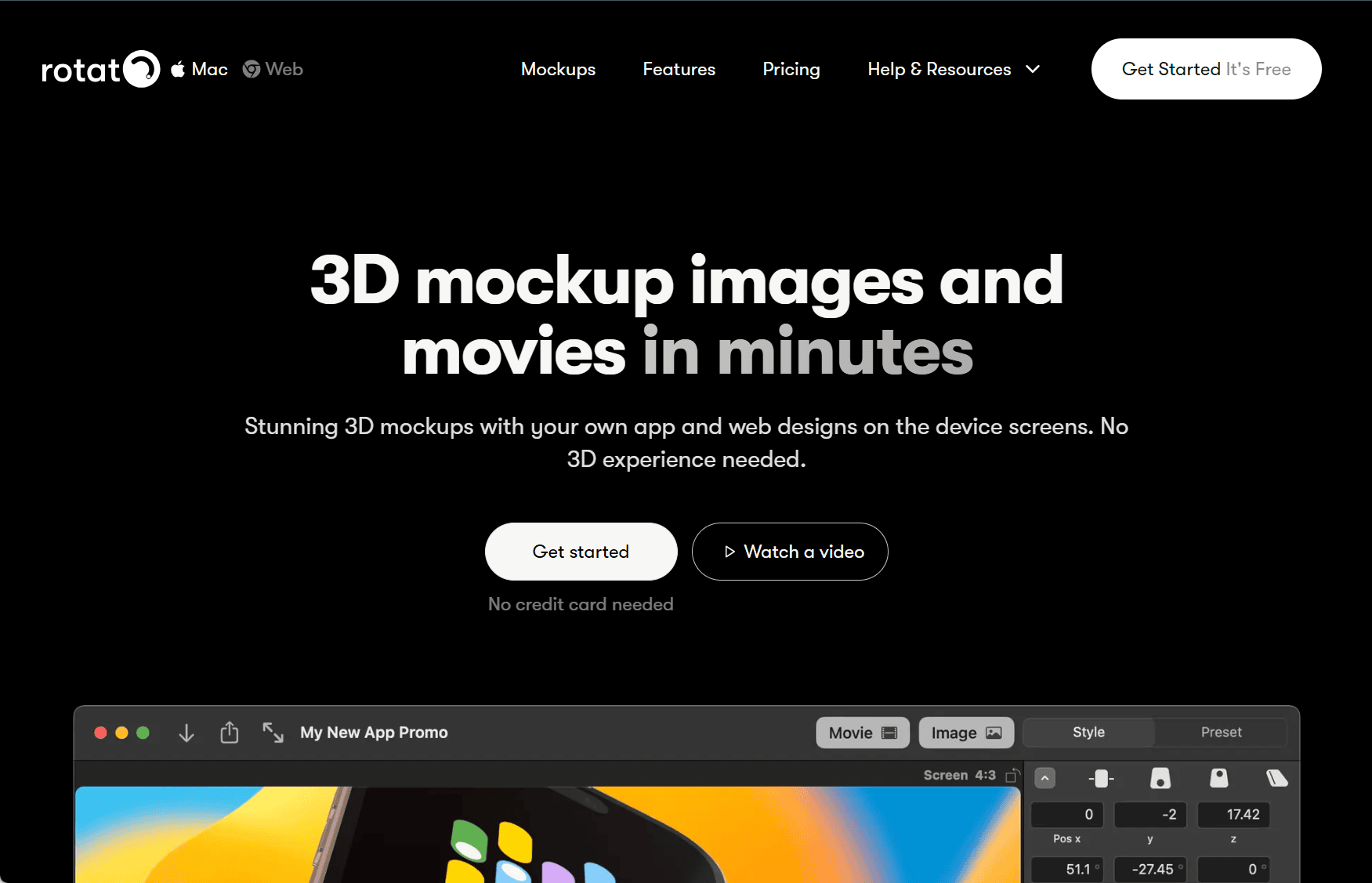Collapse the position panel with the chevron
1372x883 pixels.
point(1044,778)
